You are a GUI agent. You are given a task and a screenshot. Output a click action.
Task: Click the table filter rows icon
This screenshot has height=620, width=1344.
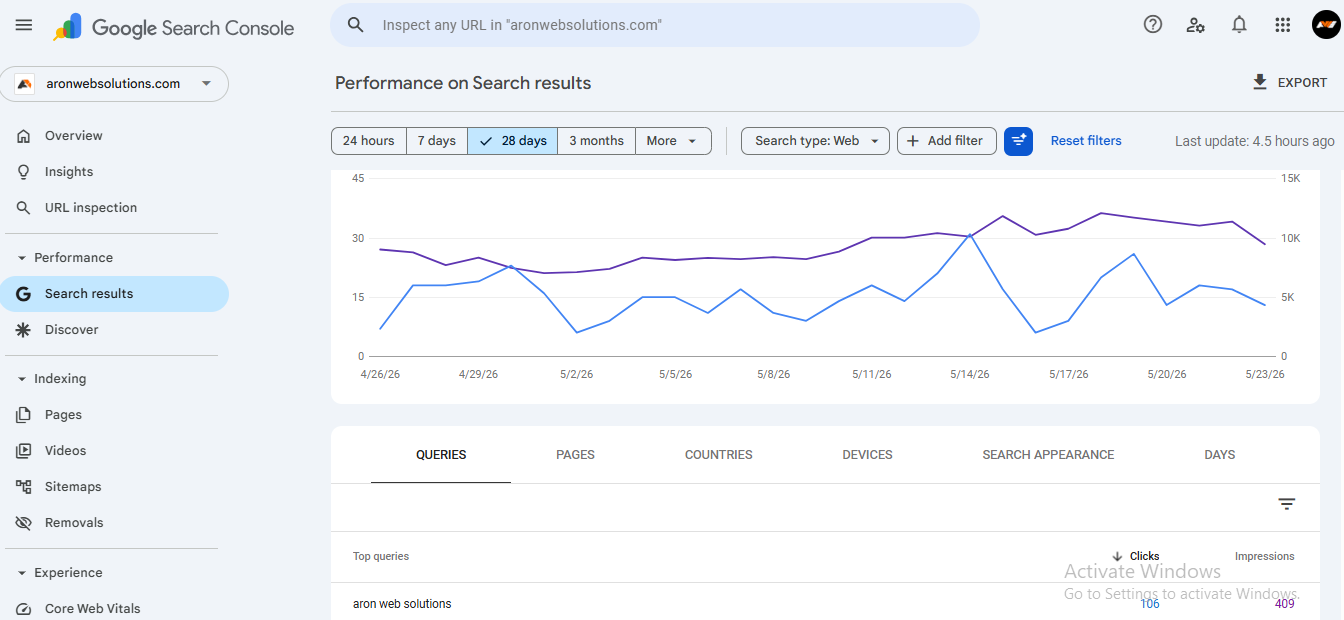coord(1287,504)
